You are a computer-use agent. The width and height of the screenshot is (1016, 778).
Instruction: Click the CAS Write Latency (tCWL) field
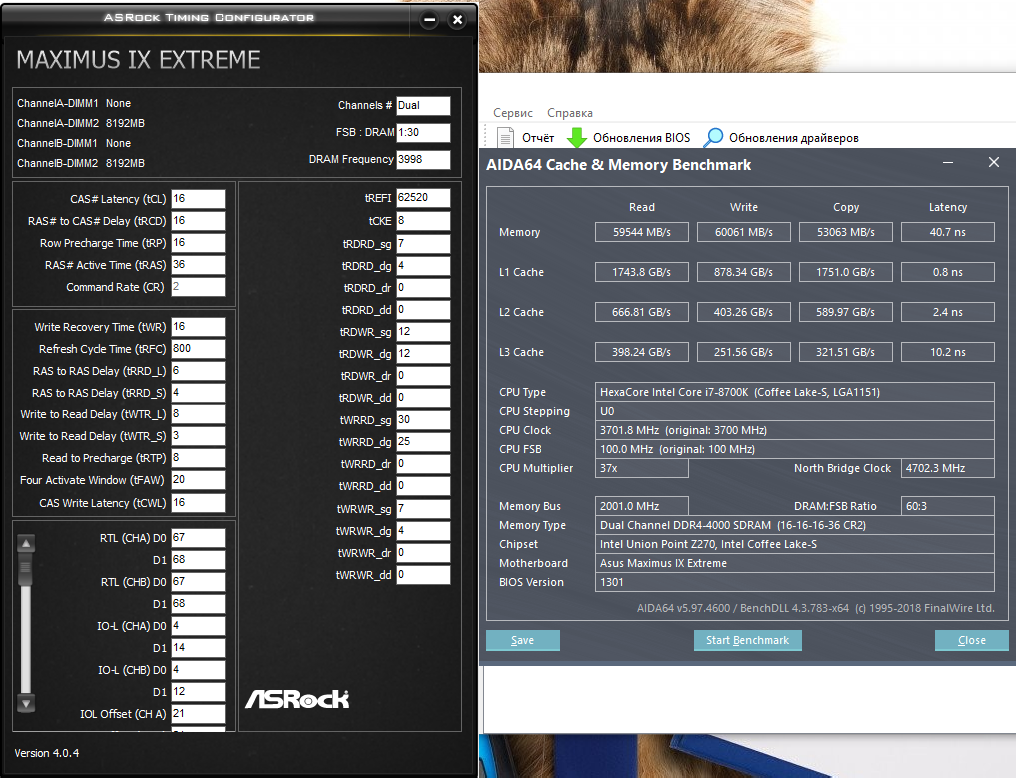coord(198,503)
